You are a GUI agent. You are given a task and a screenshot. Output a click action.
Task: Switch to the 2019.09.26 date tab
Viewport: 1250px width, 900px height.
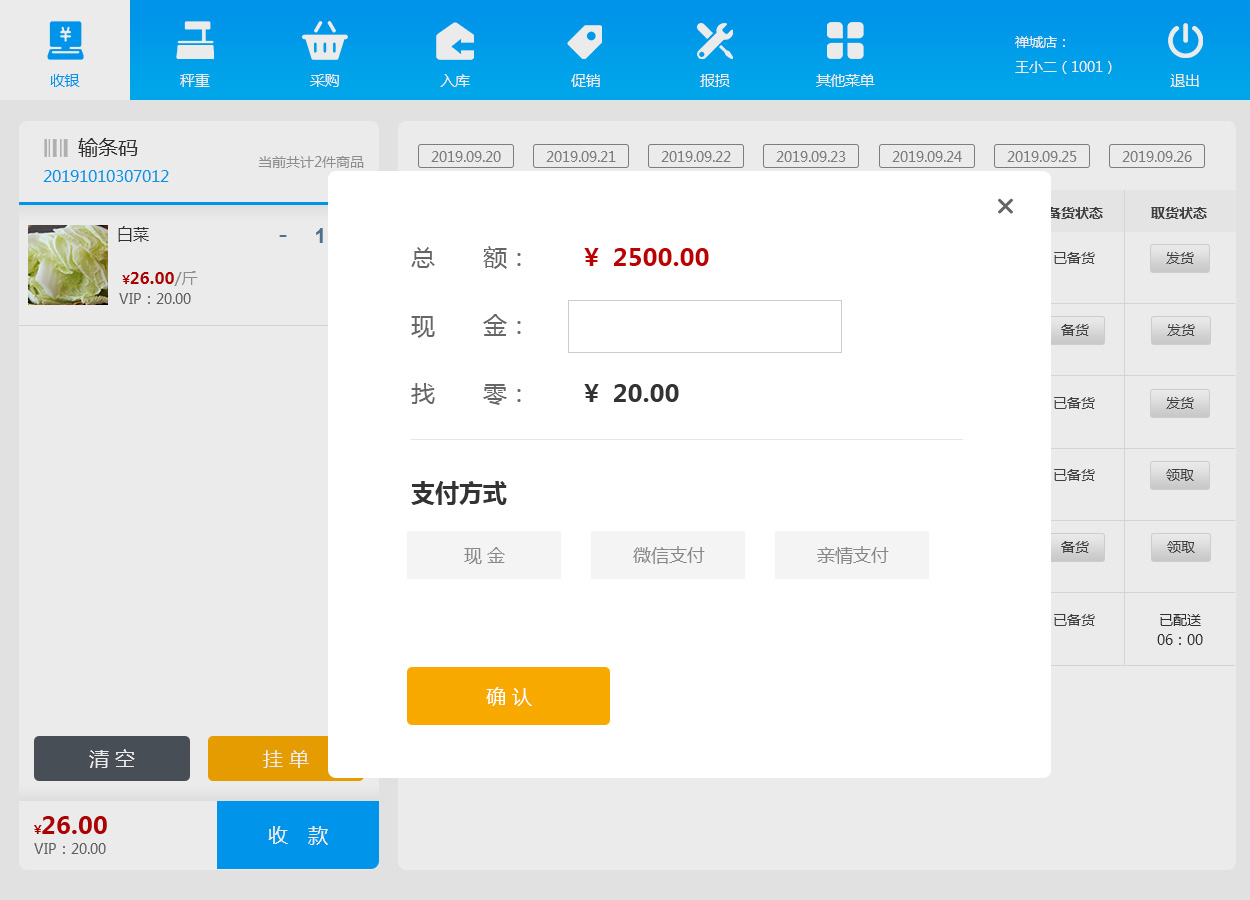(x=1157, y=156)
